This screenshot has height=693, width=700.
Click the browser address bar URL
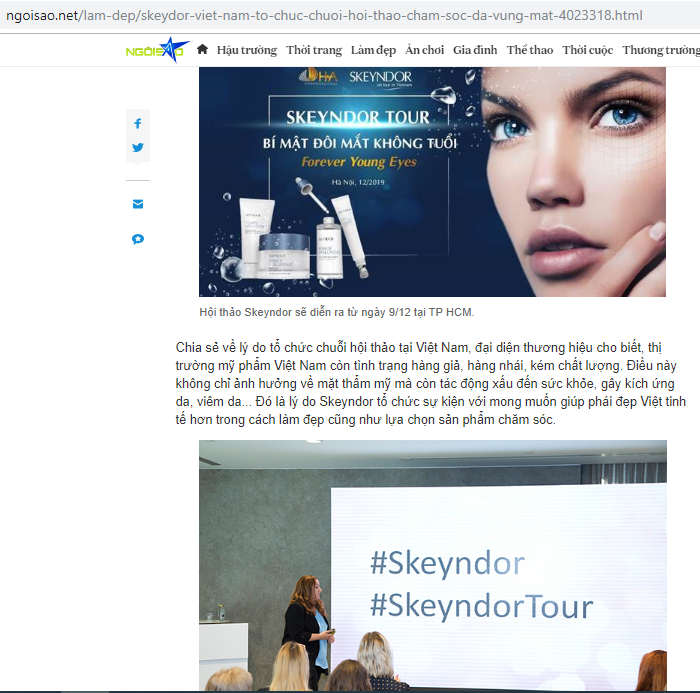click(325, 16)
